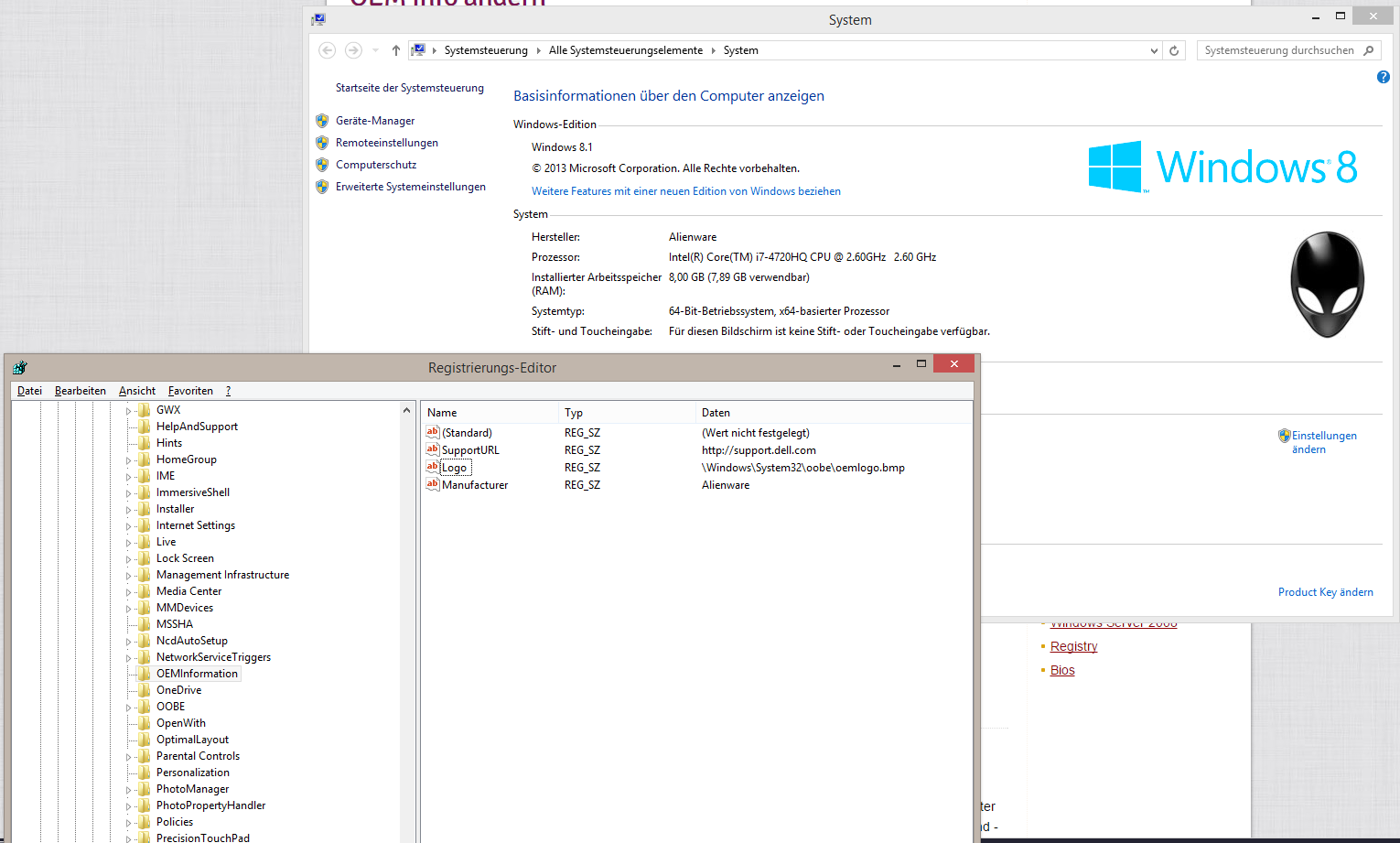Click Product Key ändern link
The width and height of the screenshot is (1400, 843).
point(1326,592)
